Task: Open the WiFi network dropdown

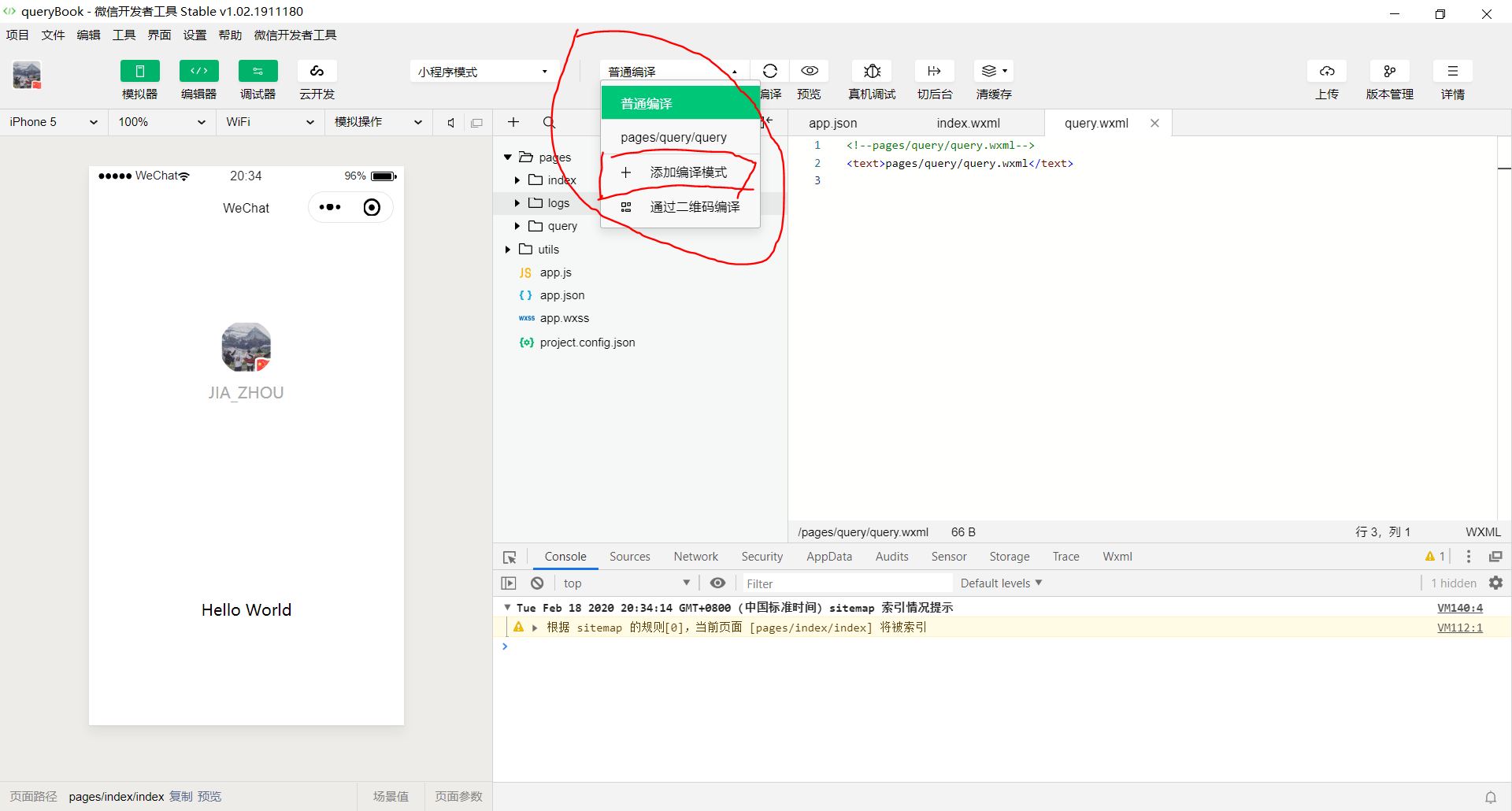Action: click(270, 122)
